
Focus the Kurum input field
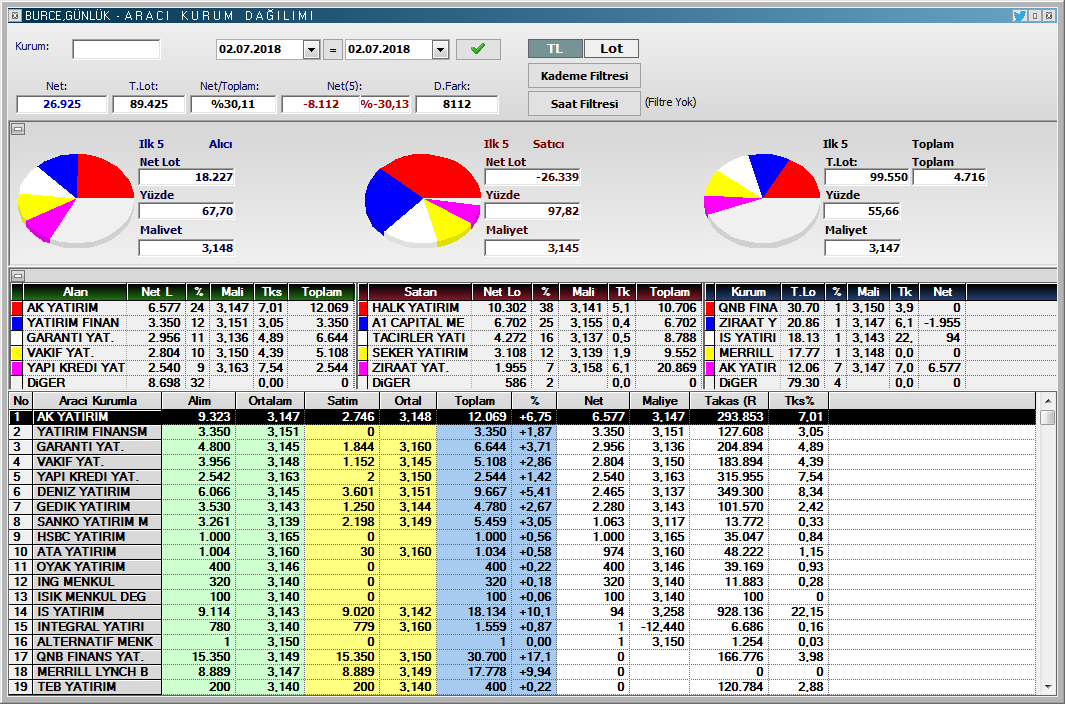pos(116,49)
